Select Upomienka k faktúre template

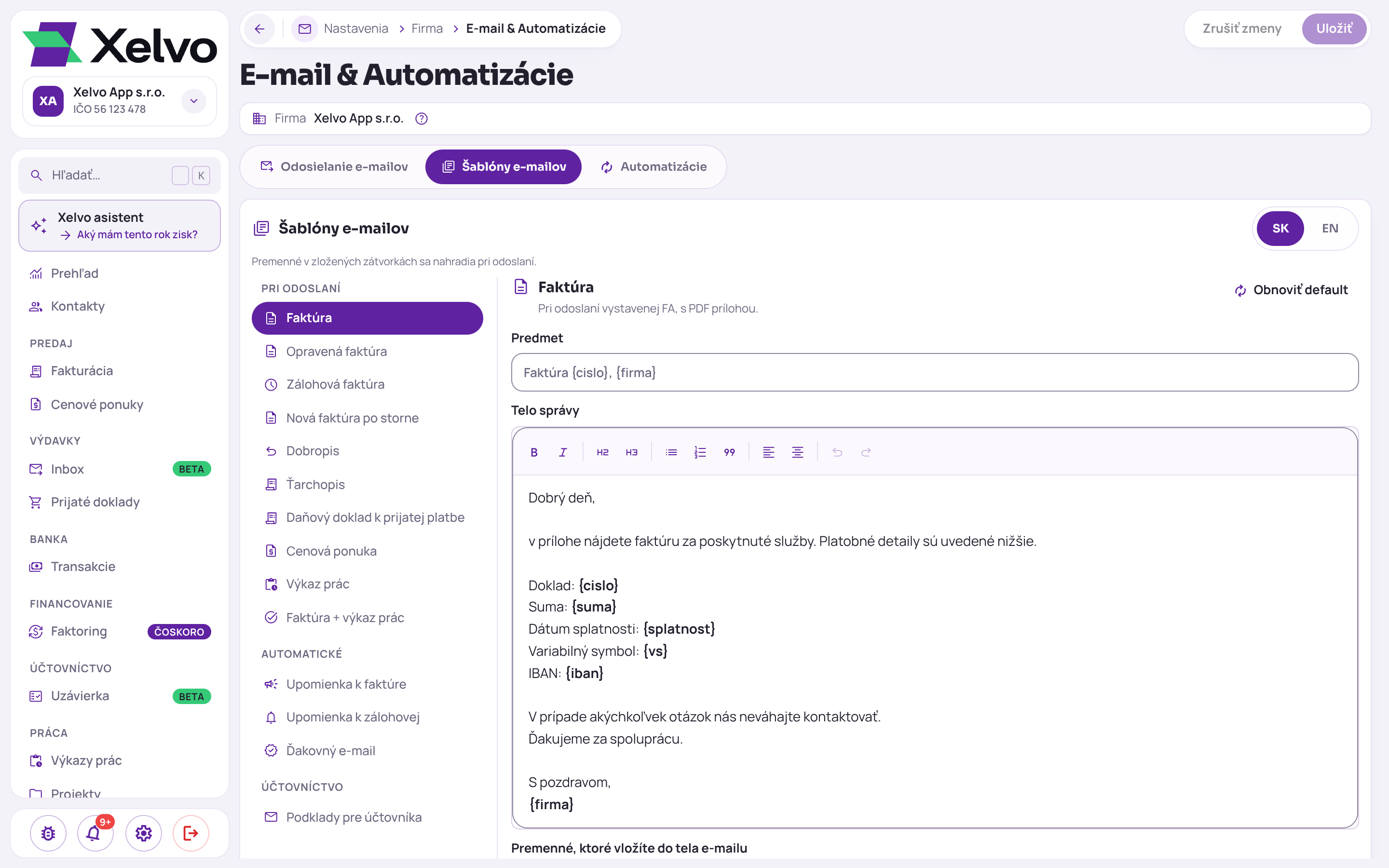368,684
